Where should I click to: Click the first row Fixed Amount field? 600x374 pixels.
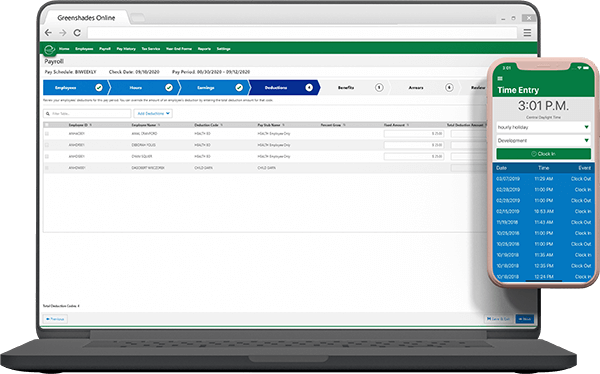click(x=414, y=134)
